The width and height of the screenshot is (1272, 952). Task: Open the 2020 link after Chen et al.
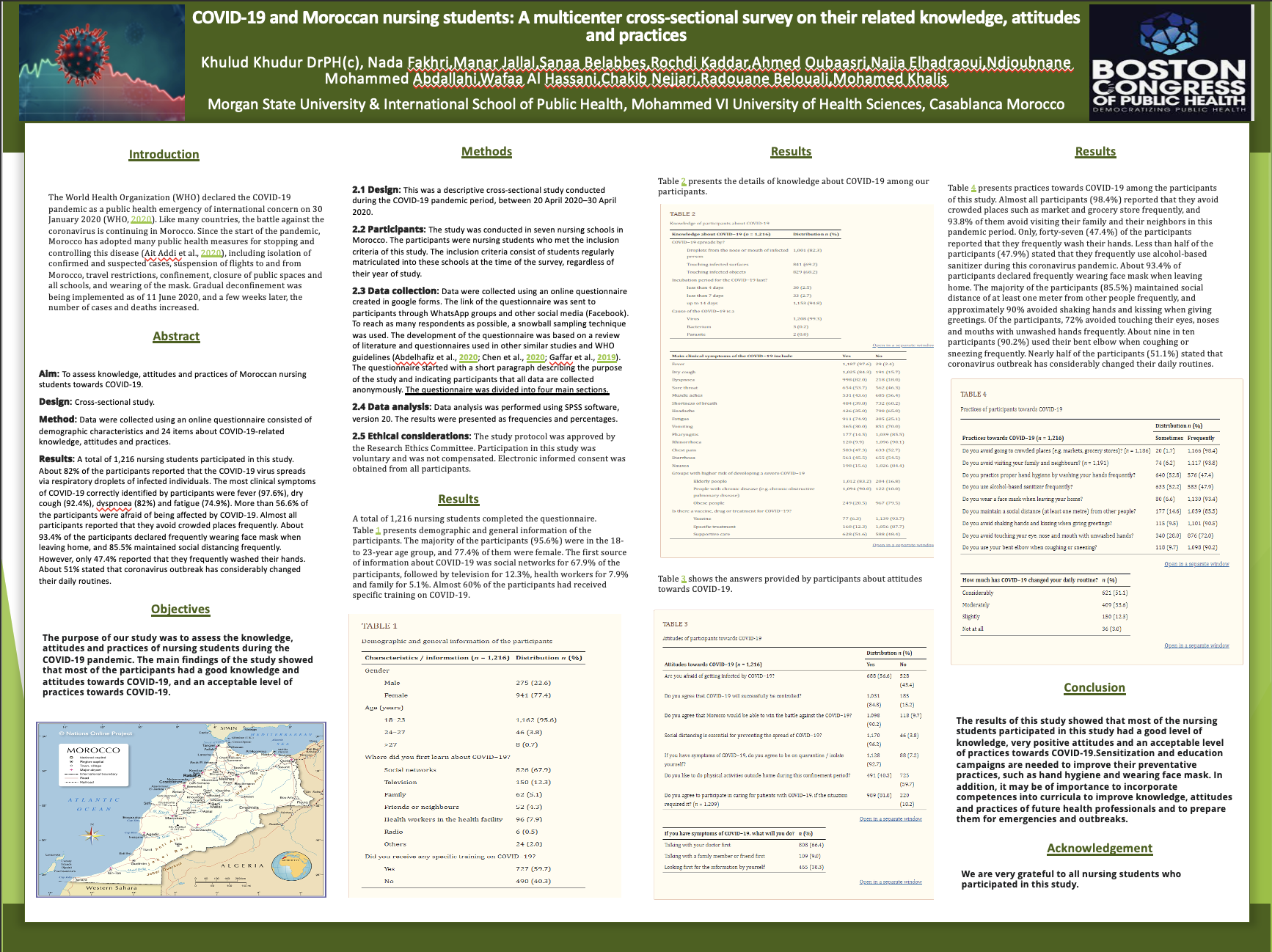point(536,357)
